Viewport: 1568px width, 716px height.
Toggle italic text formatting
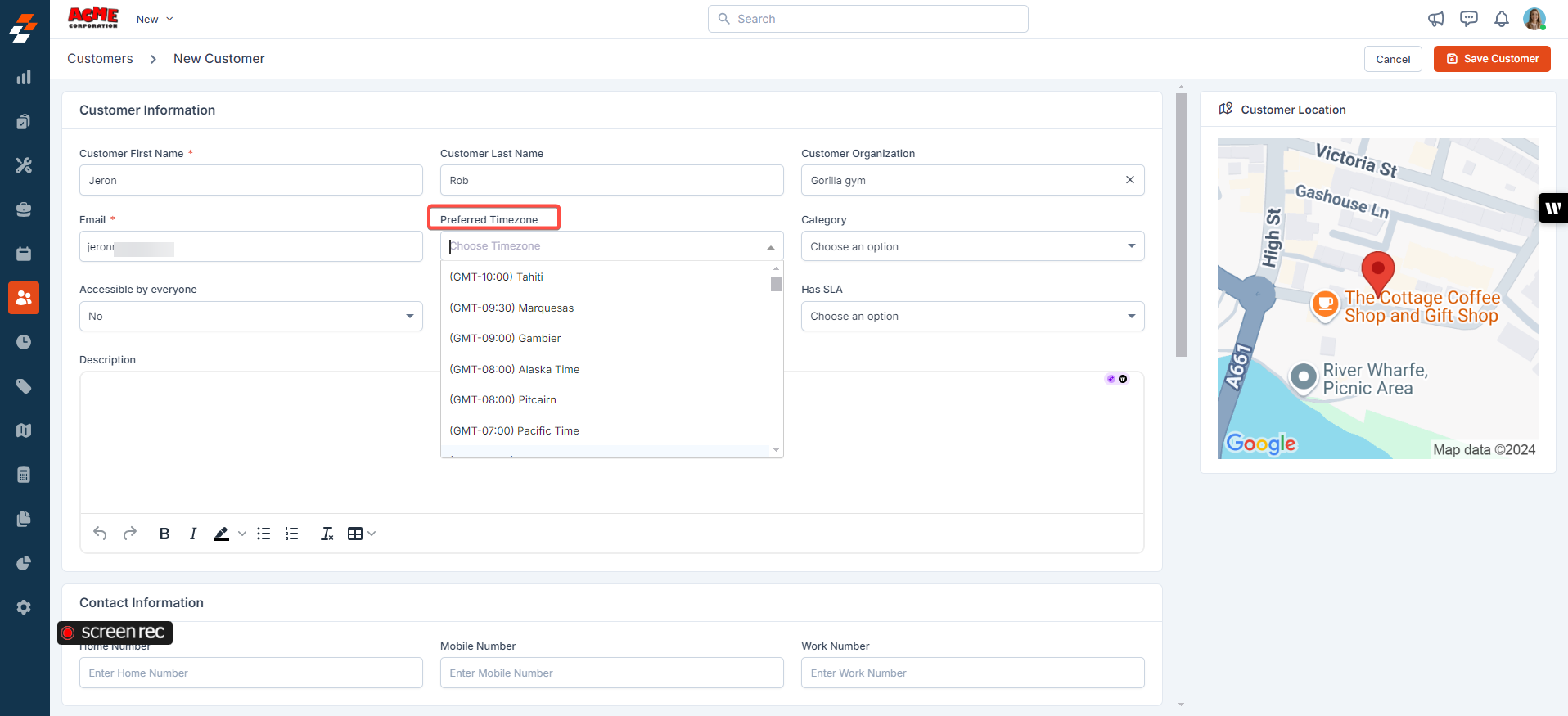point(193,534)
